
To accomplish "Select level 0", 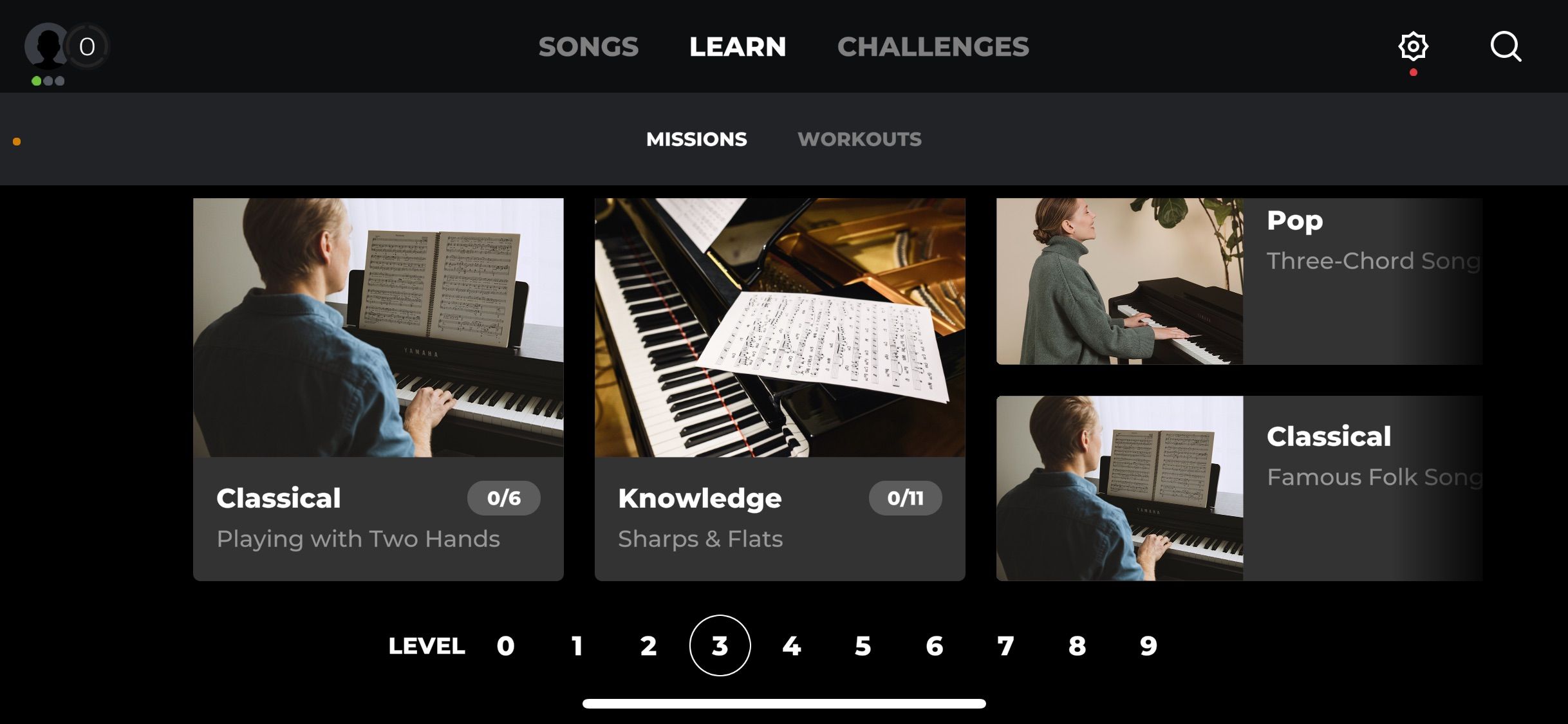I will coord(505,645).
